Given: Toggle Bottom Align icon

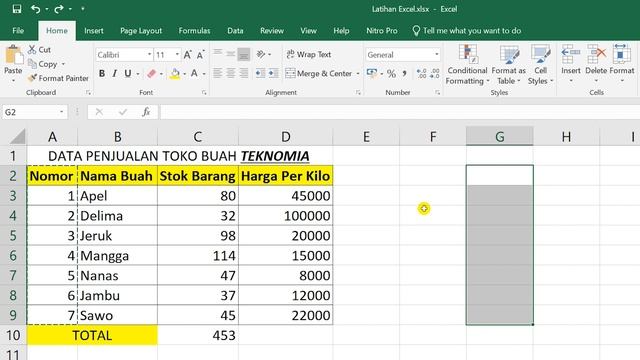Looking at the screenshot, I should coord(244,54).
